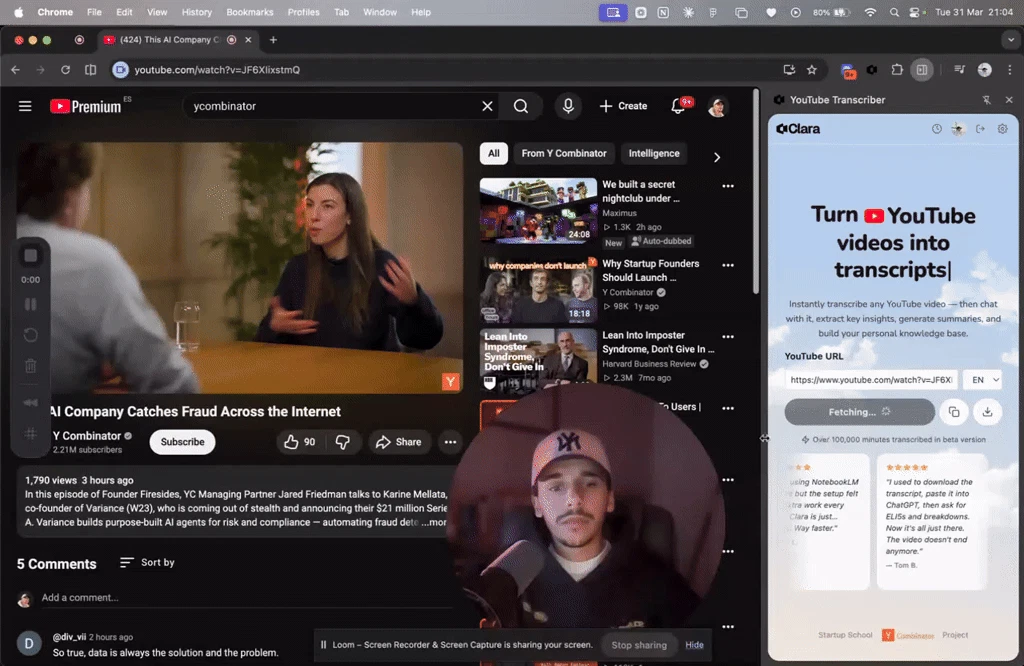The image size is (1024, 666).
Task: Click the Add a comment field
Action: [x=247, y=597]
